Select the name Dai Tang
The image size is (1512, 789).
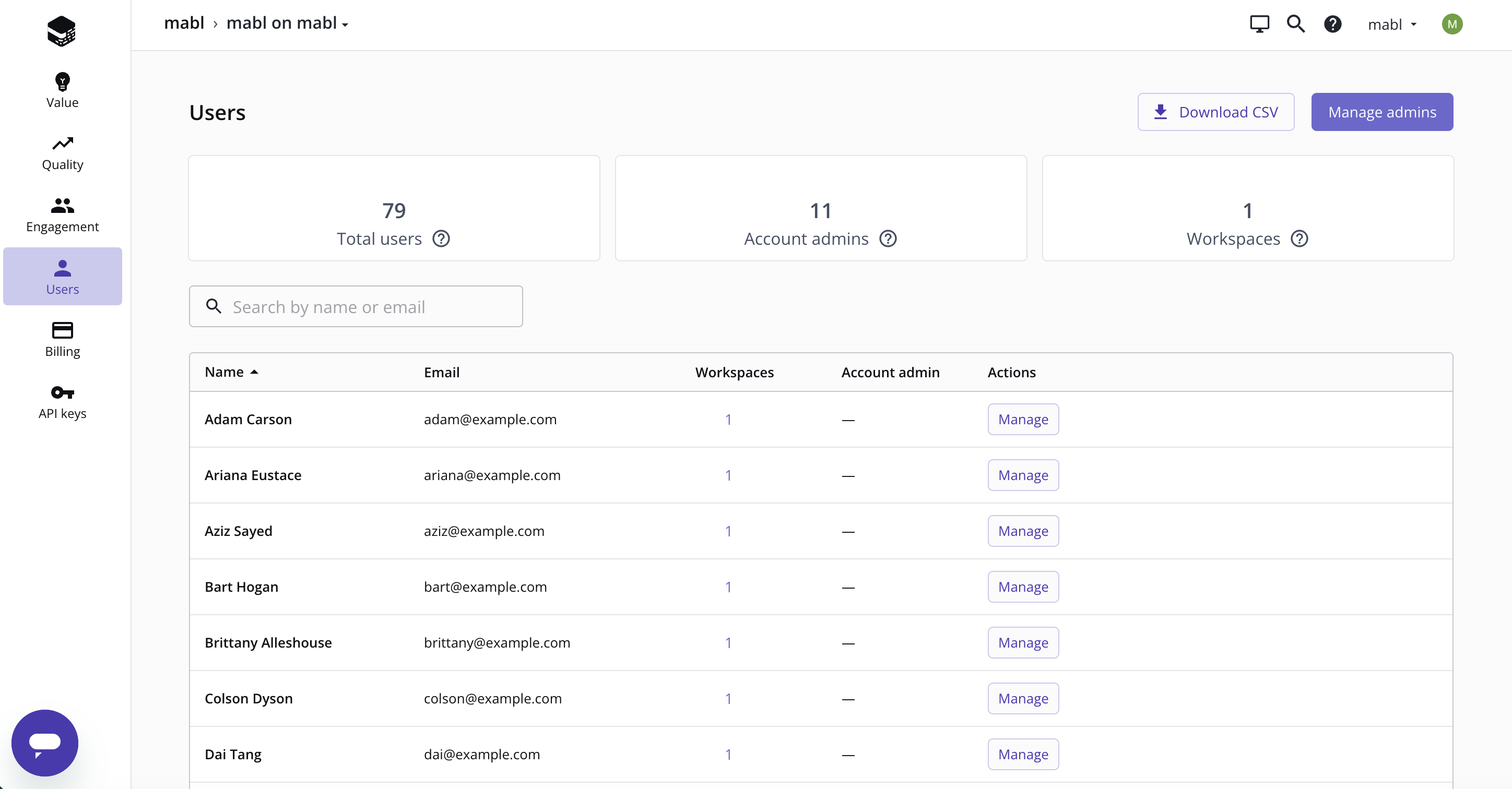(x=233, y=754)
